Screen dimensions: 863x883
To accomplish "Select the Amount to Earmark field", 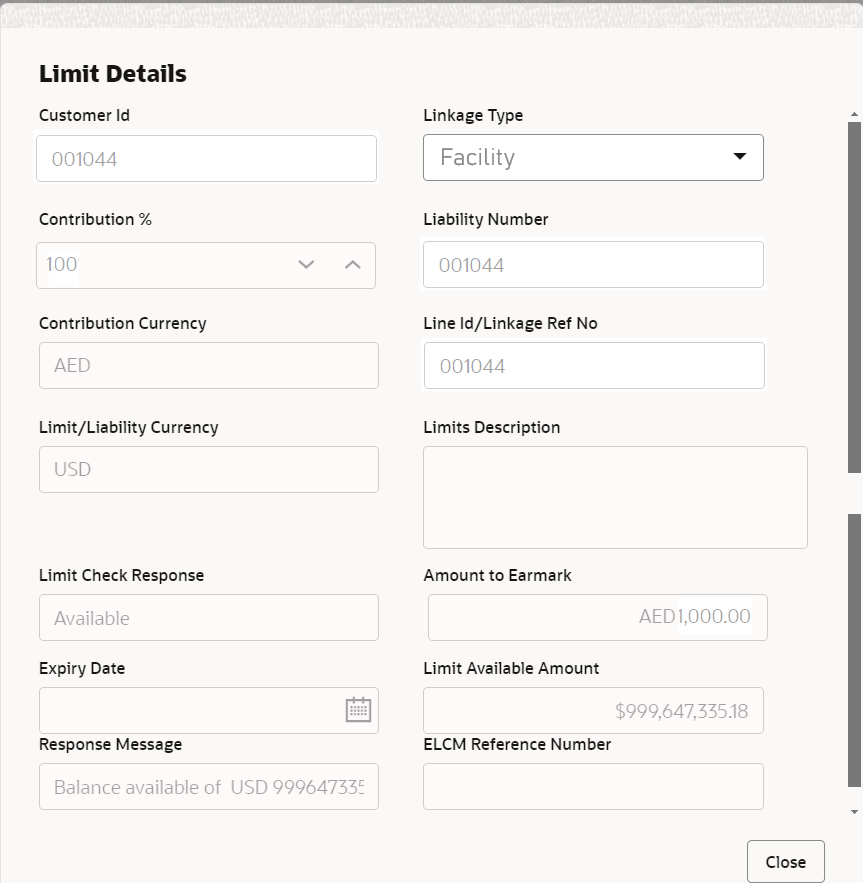I will (x=597, y=617).
